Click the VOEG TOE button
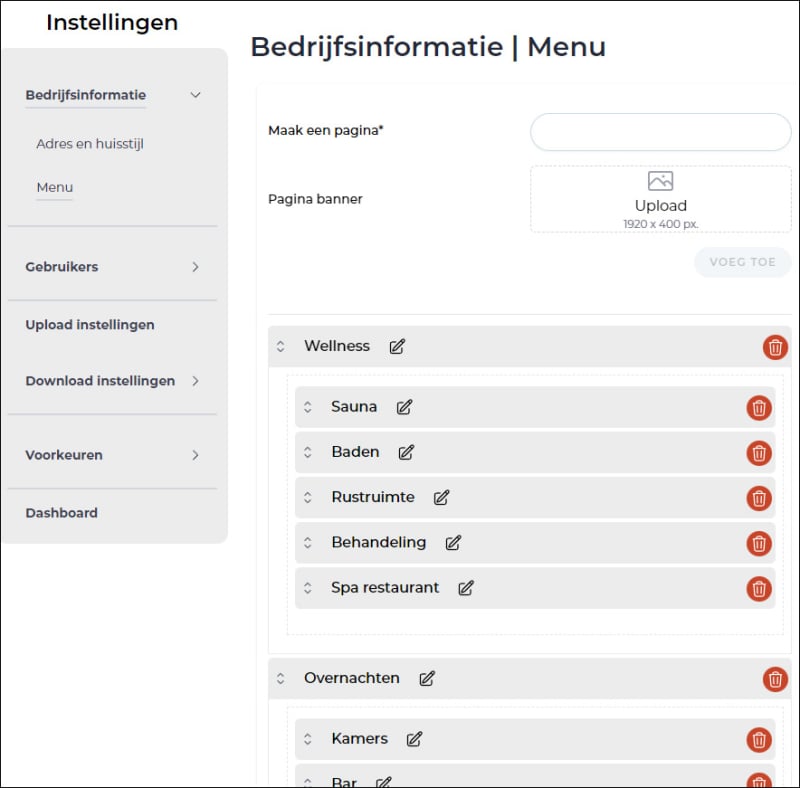 click(742, 262)
